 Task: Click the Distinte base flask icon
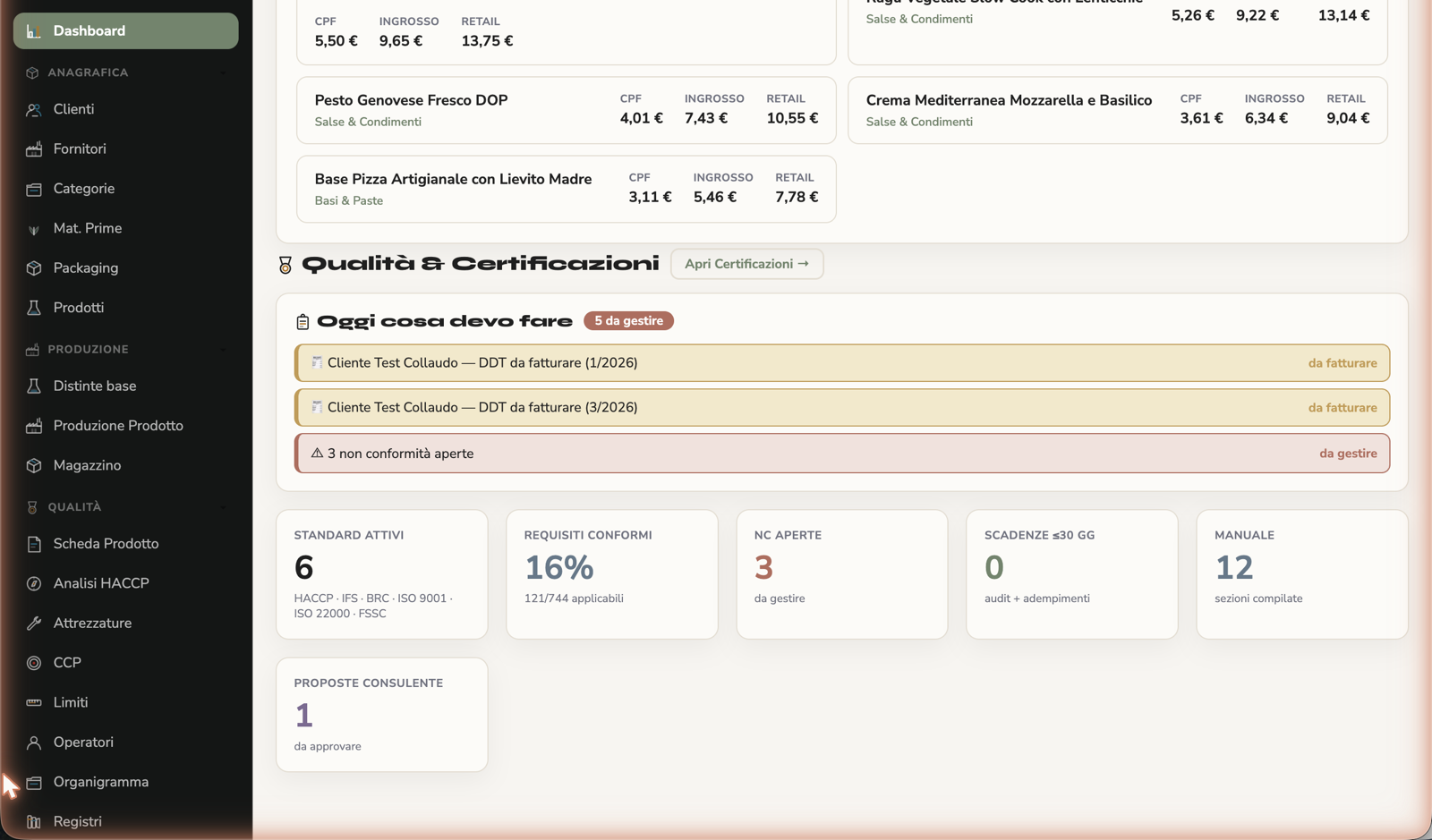coord(34,386)
